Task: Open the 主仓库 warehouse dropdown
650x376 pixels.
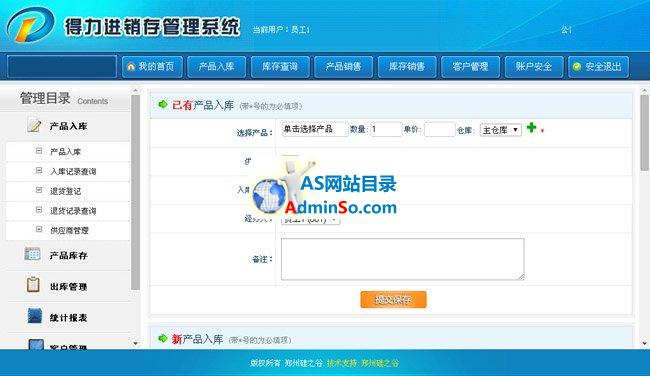Action: (501, 130)
